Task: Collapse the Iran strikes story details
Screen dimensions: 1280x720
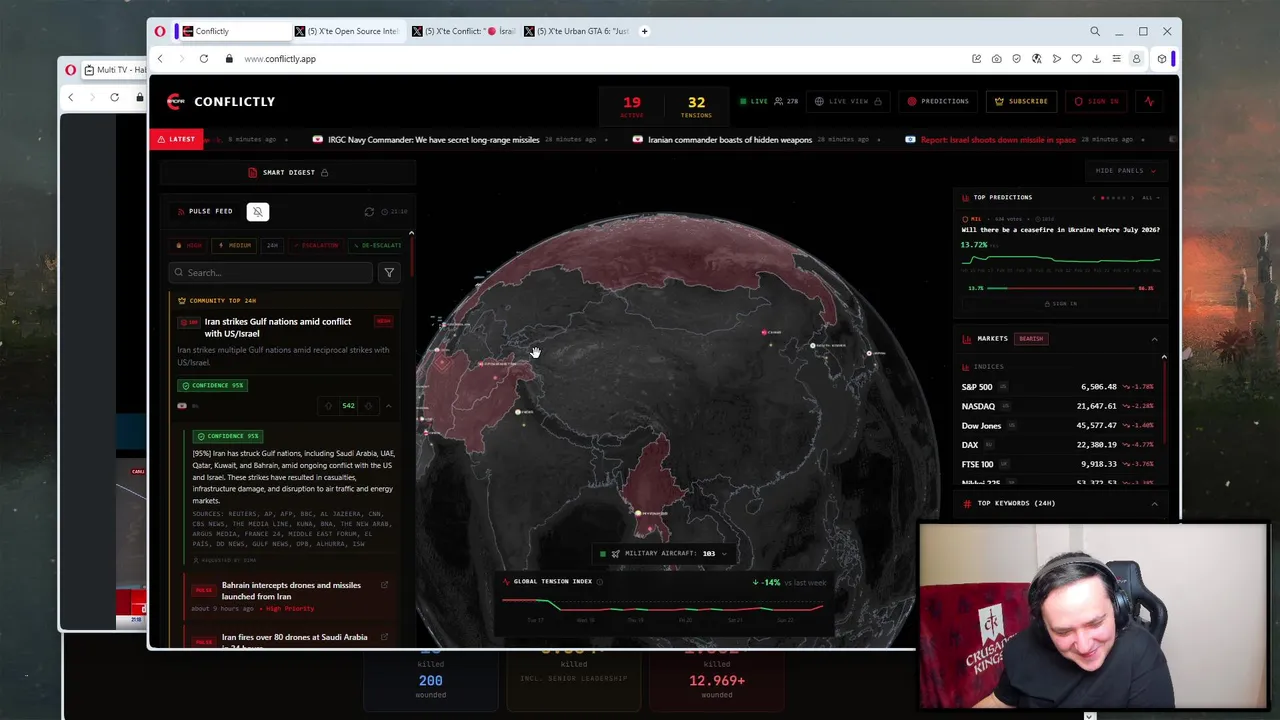Action: coord(388,406)
